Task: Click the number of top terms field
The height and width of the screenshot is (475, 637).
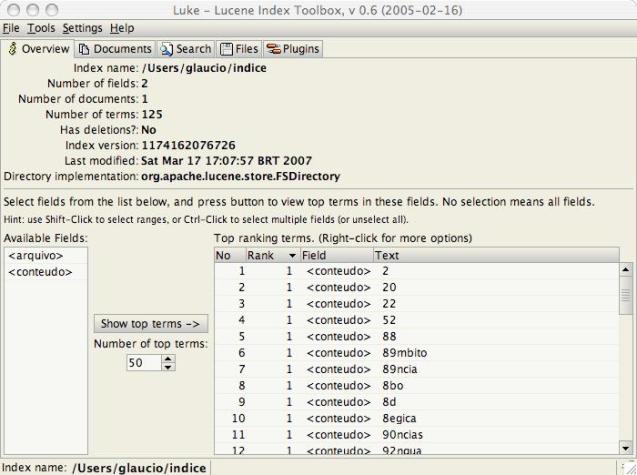Action: pos(141,363)
